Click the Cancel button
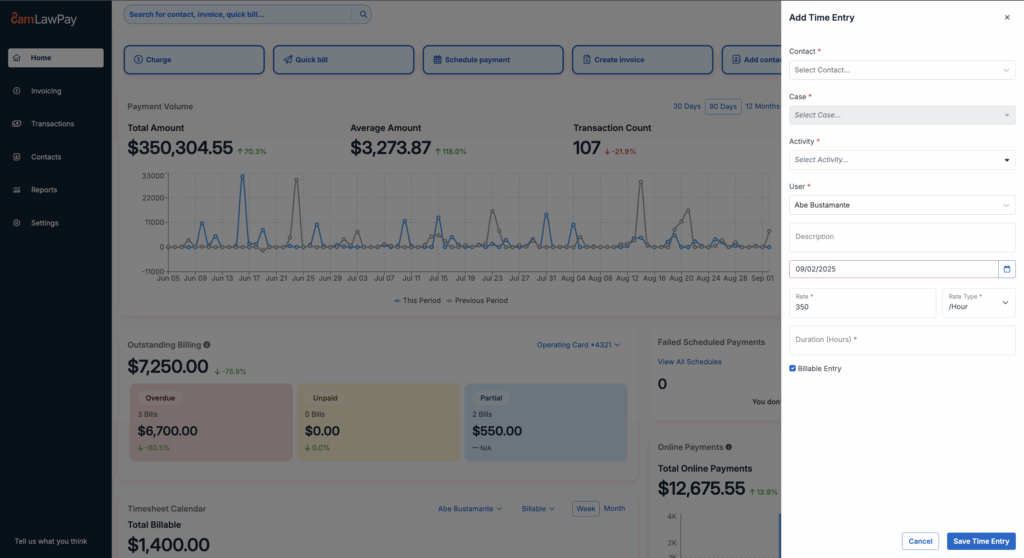 tap(920, 541)
